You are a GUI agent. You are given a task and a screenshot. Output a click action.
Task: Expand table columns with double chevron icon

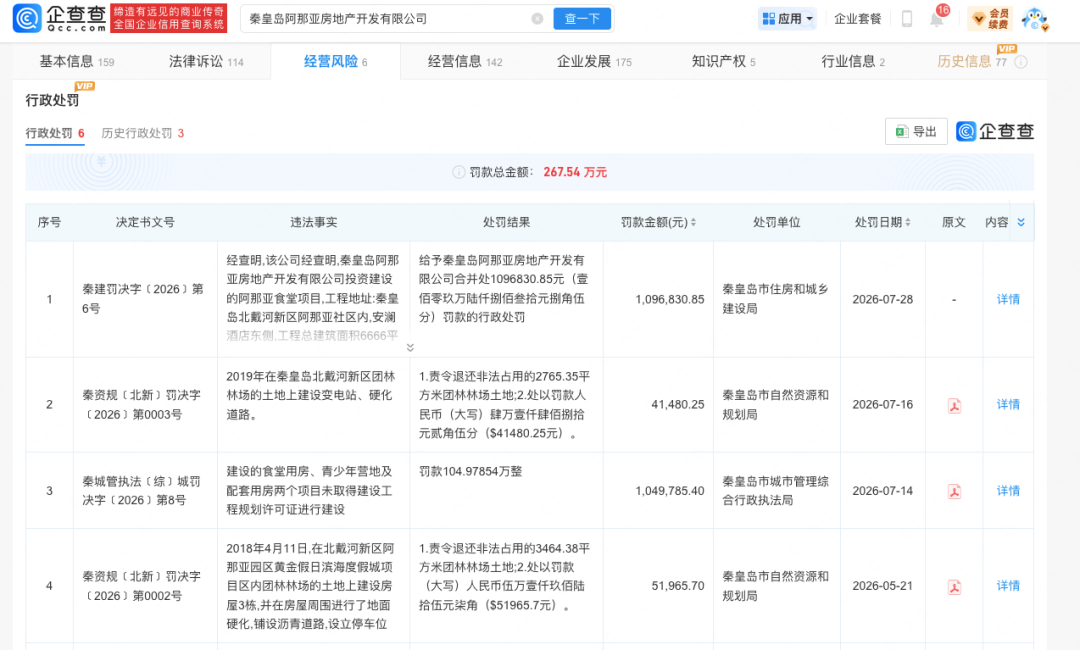[x=1021, y=222]
